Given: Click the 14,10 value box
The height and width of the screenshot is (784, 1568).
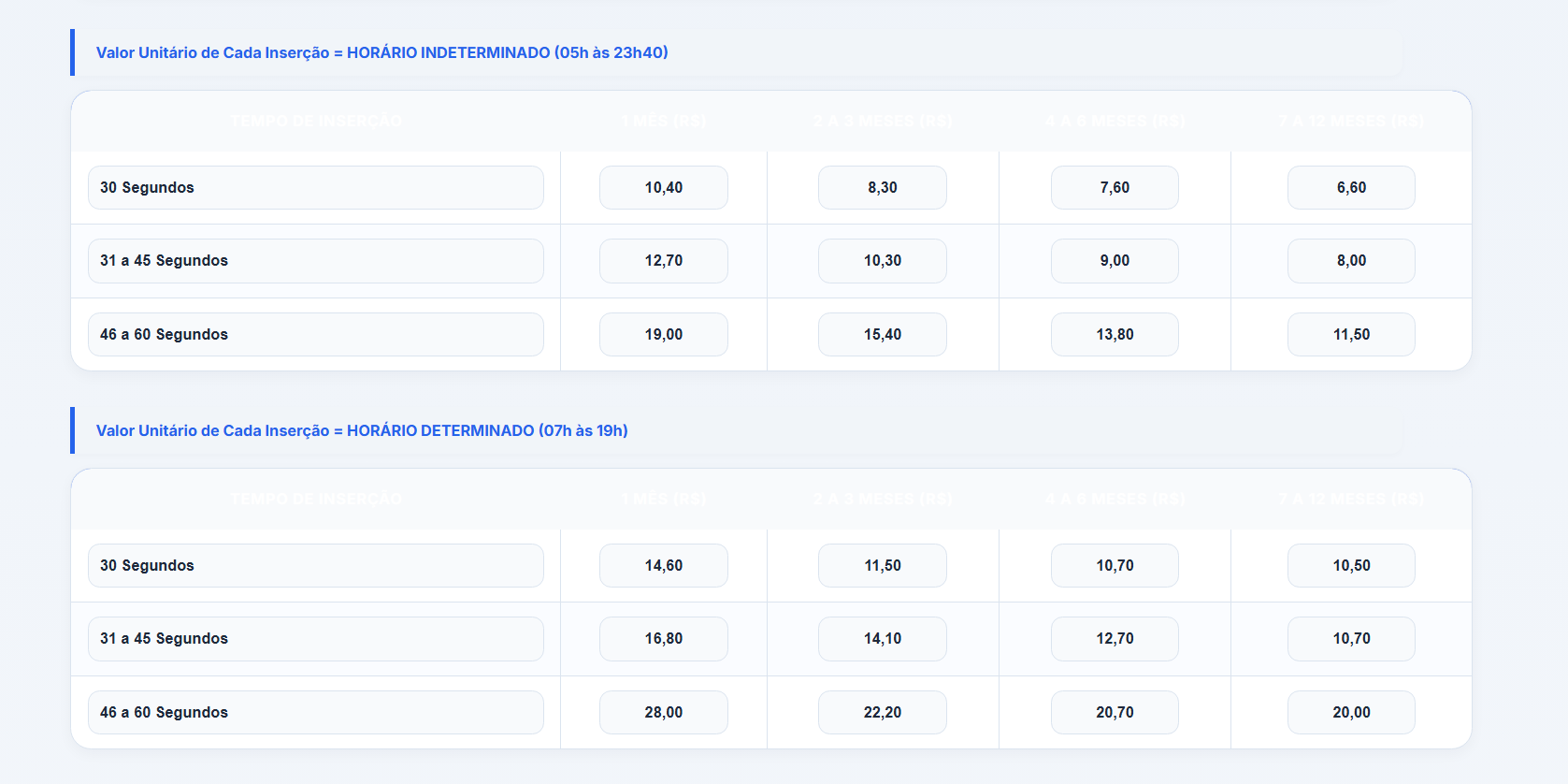Looking at the screenshot, I should [883, 639].
